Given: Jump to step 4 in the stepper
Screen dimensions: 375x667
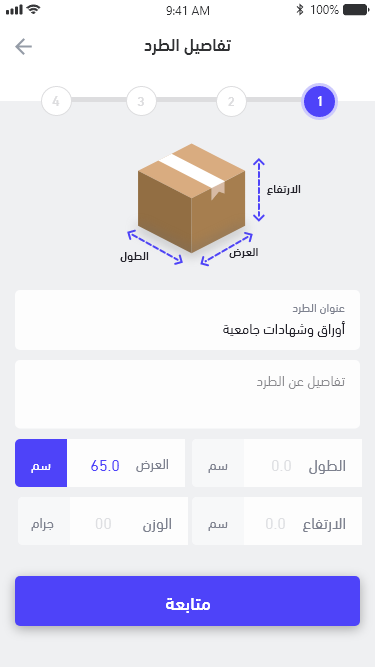Looking at the screenshot, I should 56,101.
